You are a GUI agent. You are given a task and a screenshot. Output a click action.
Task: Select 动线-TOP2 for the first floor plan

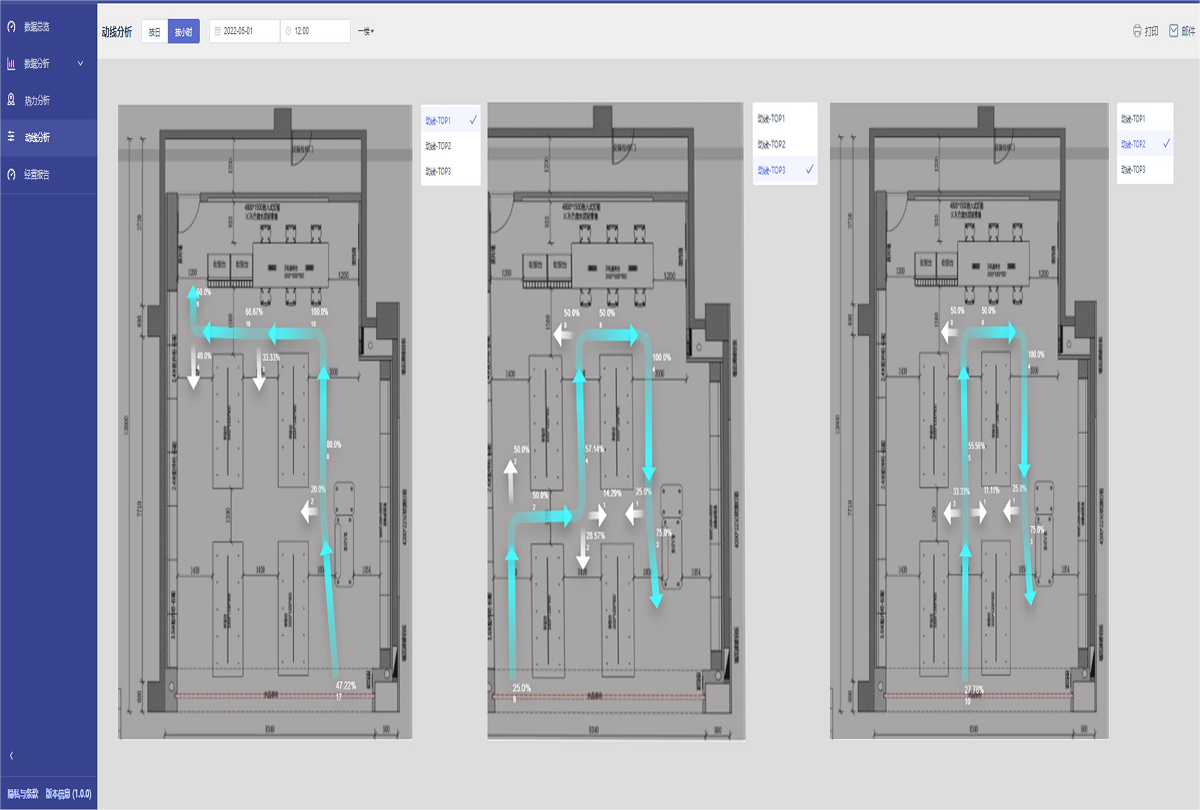(x=438, y=146)
